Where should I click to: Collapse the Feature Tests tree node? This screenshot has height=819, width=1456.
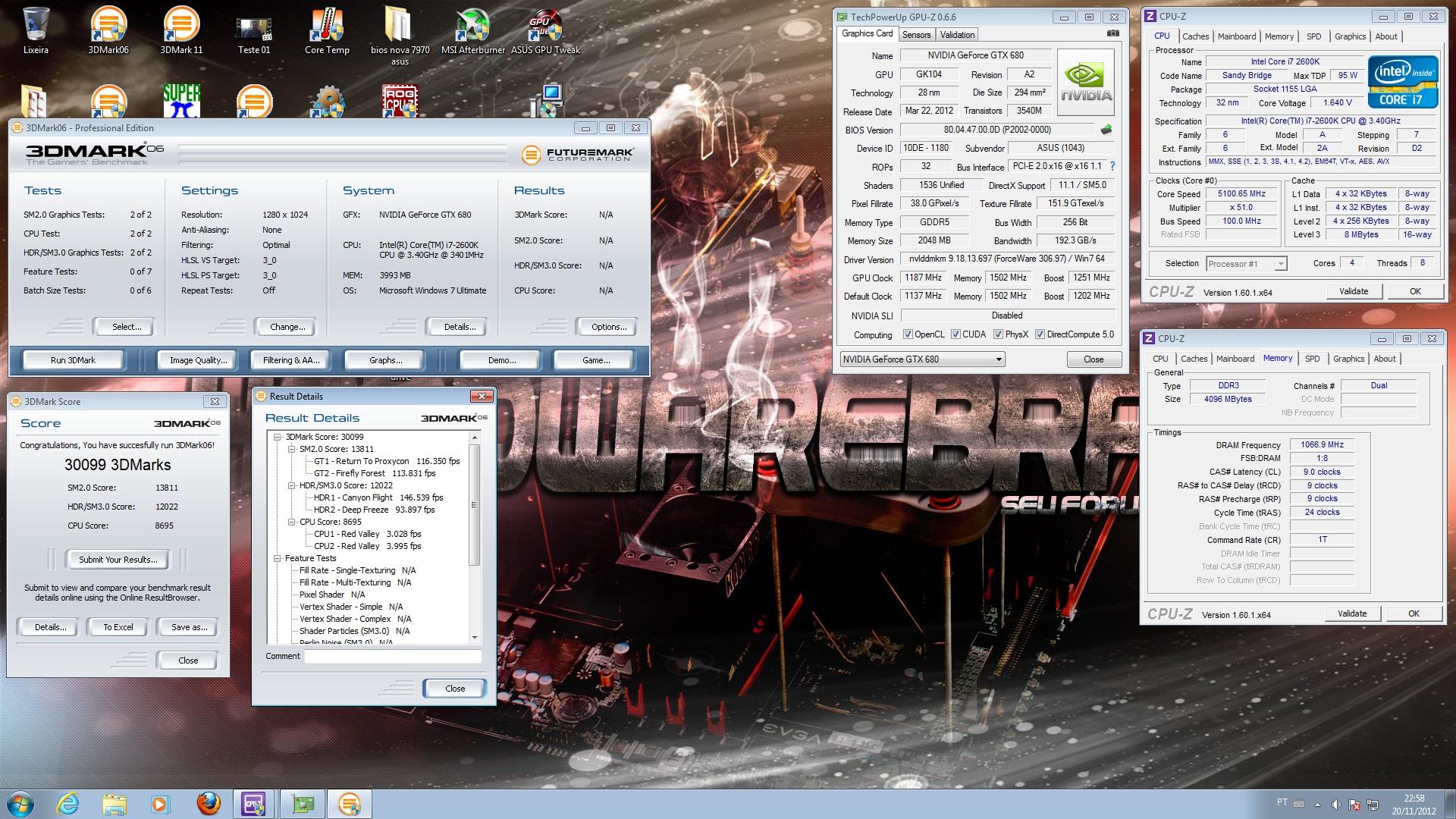[x=278, y=558]
